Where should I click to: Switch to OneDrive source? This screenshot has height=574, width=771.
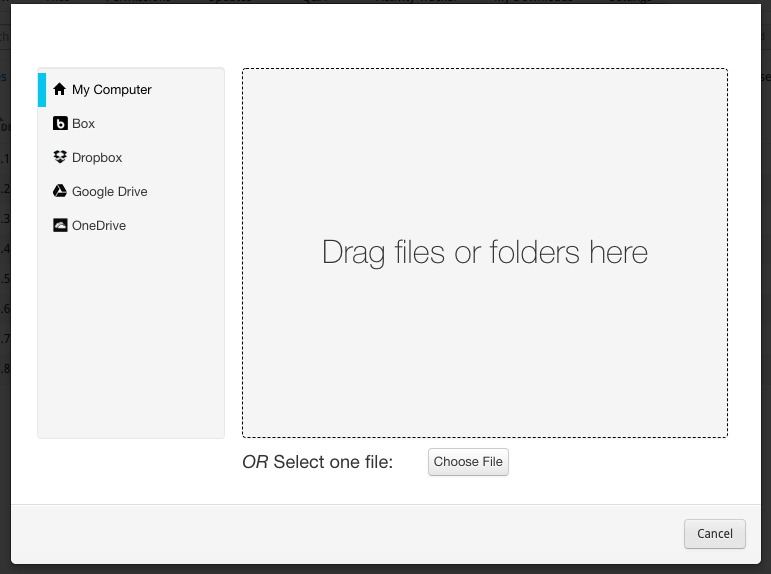pos(131,225)
